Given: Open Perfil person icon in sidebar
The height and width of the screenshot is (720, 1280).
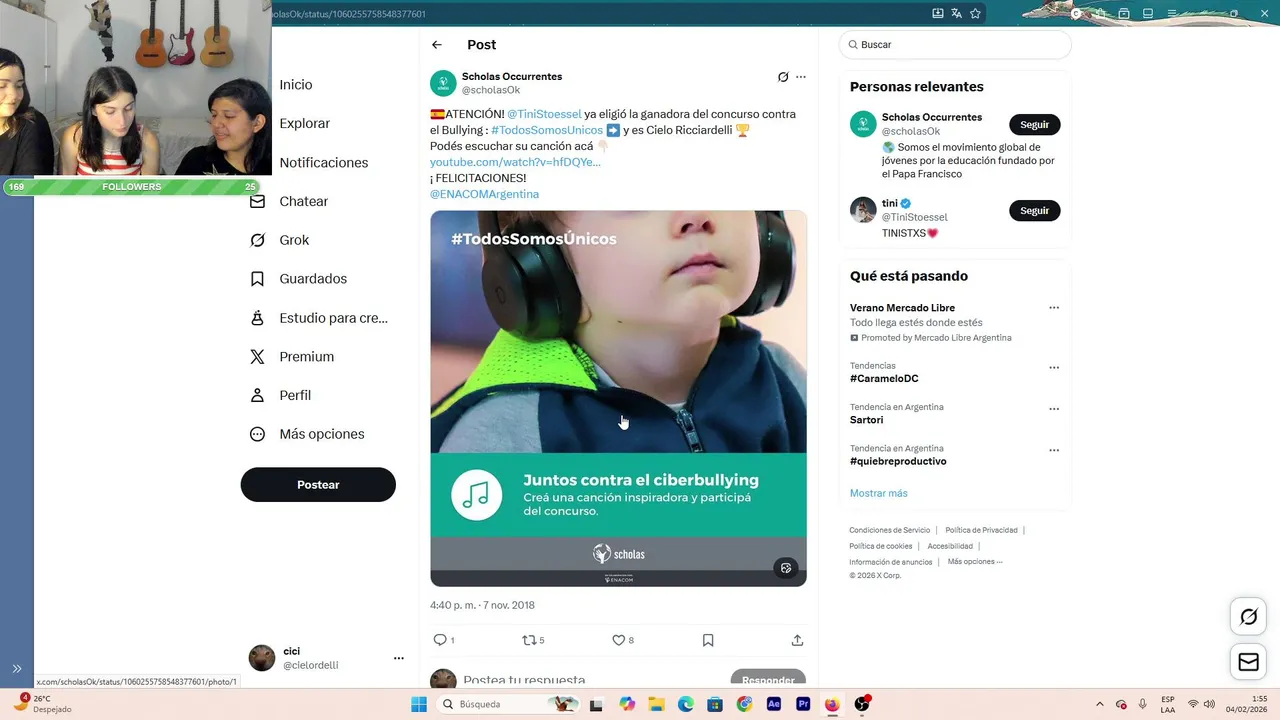Looking at the screenshot, I should pos(257,395).
